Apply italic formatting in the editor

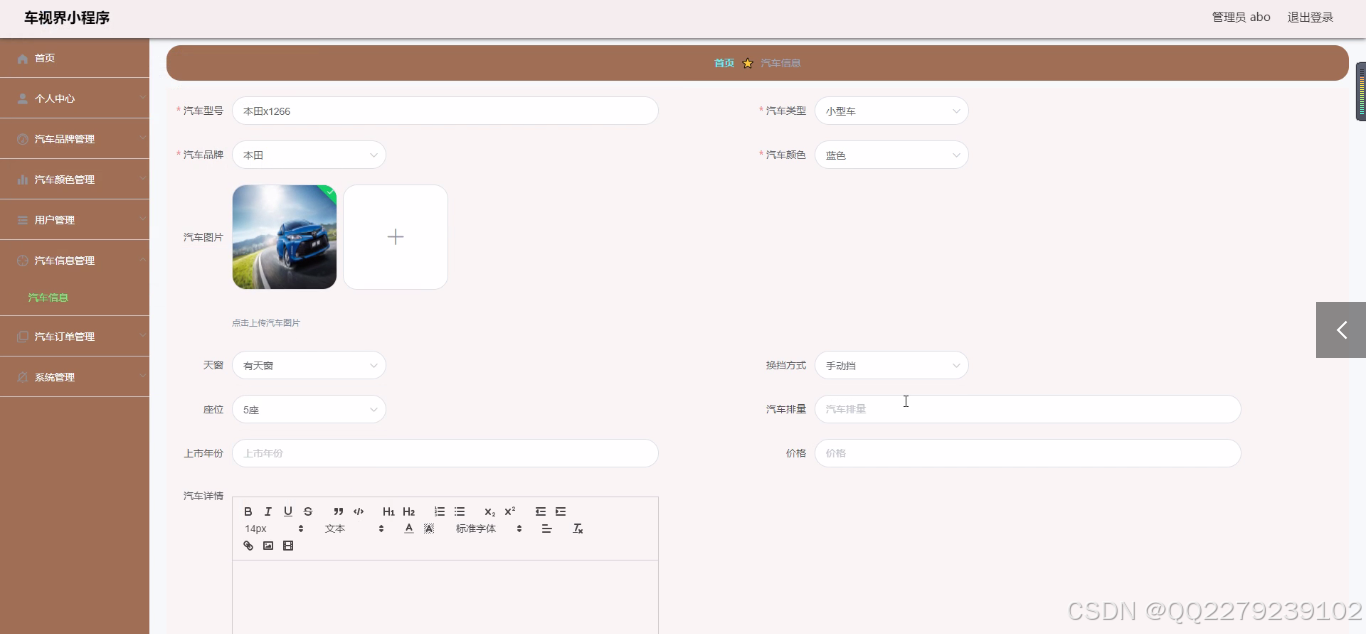(268, 511)
